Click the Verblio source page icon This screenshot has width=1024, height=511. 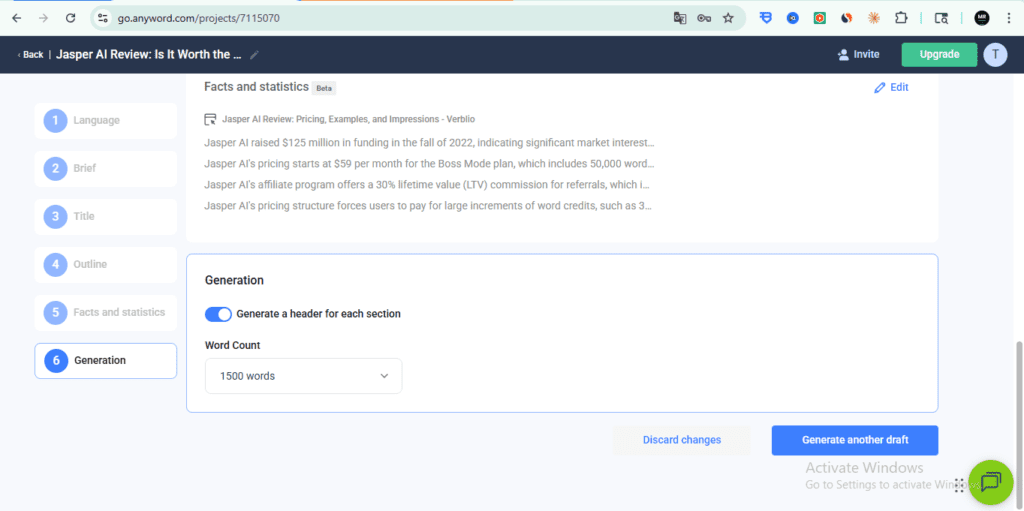pos(210,120)
